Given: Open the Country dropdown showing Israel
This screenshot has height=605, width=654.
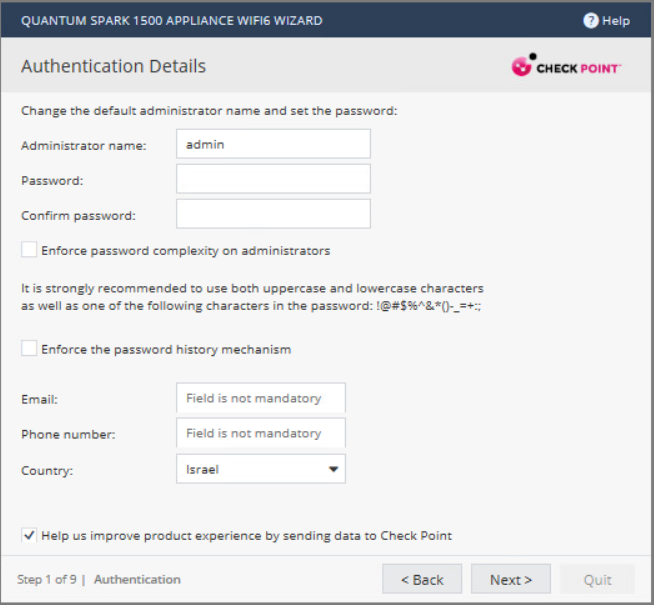Looking at the screenshot, I should pyautogui.click(x=261, y=469).
